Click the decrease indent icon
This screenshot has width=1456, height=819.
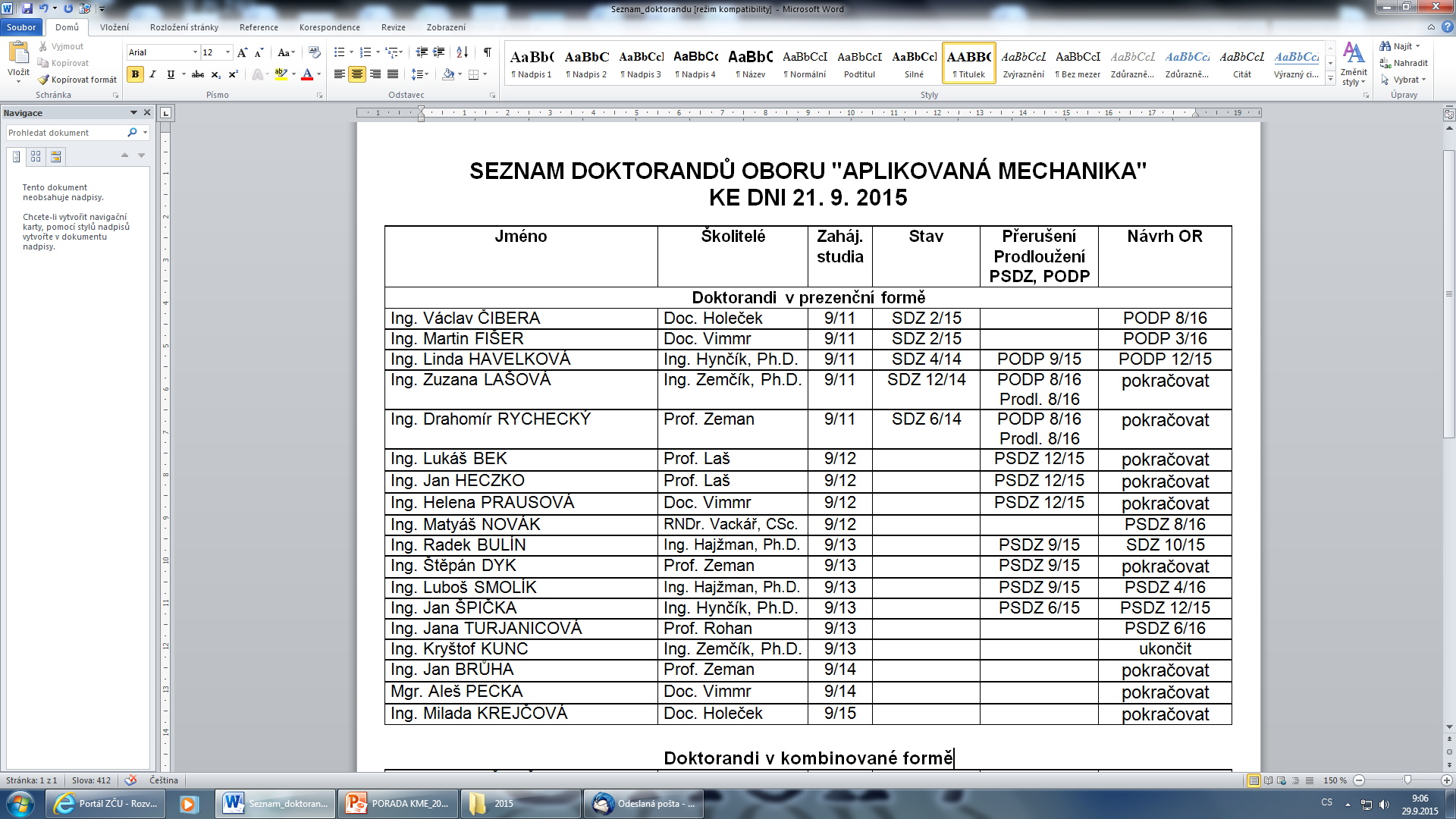pos(422,52)
